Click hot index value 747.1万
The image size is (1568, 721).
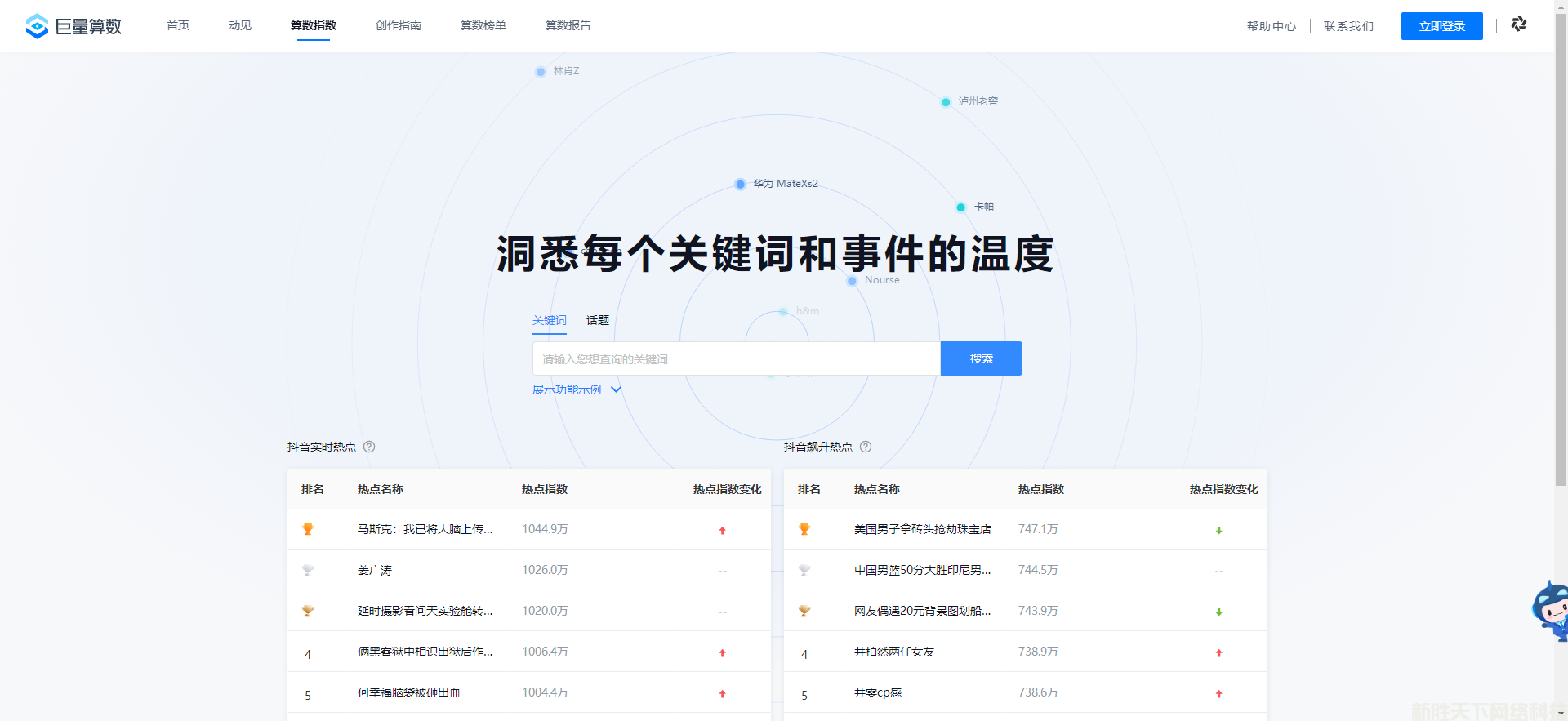(x=1038, y=529)
